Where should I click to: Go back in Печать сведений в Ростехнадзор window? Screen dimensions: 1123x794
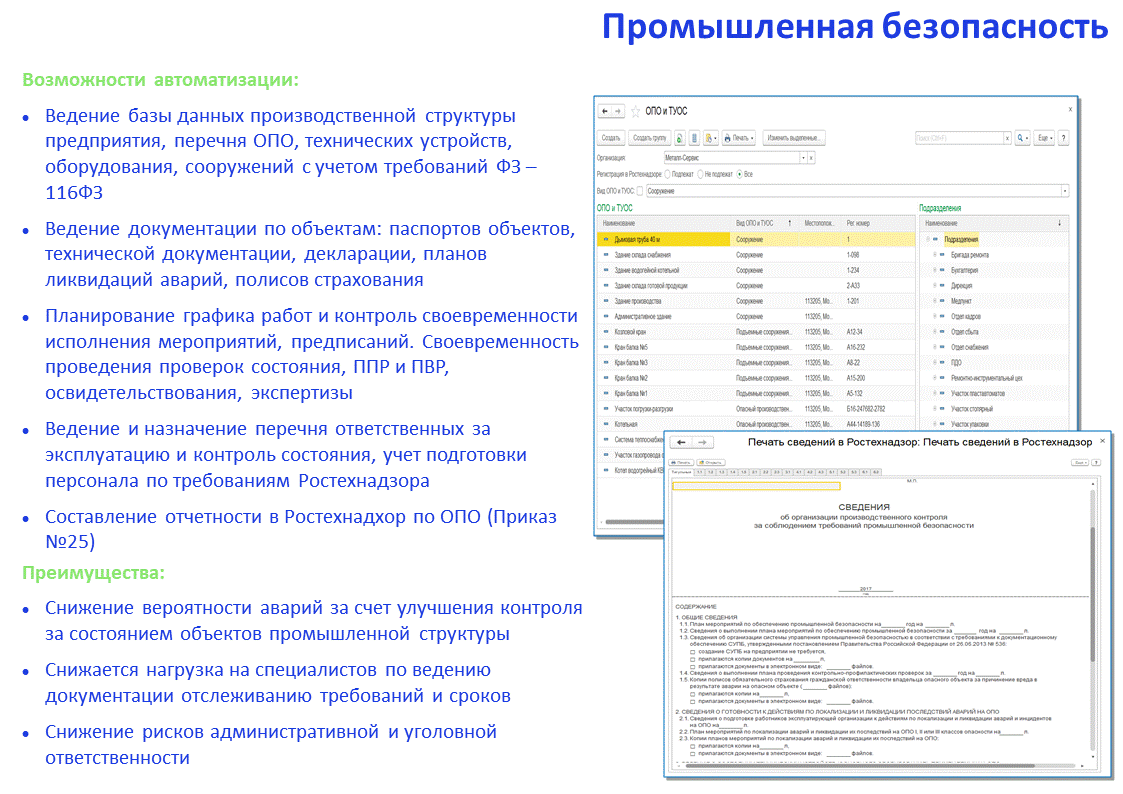click(681, 442)
